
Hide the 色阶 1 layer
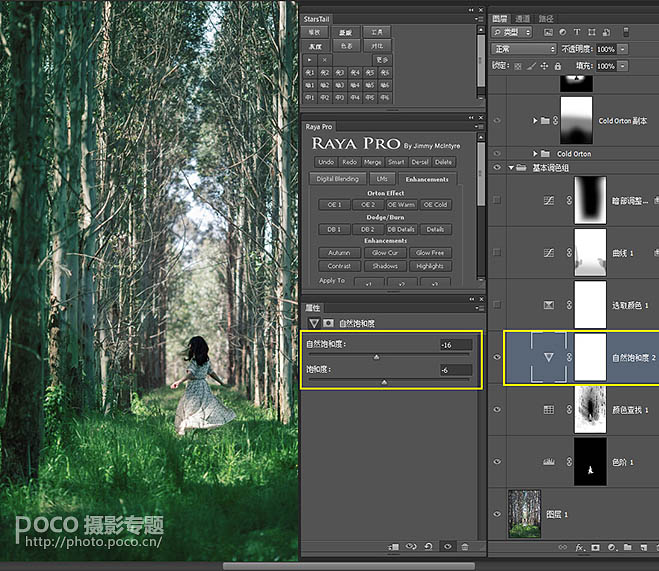pyautogui.click(x=497, y=462)
